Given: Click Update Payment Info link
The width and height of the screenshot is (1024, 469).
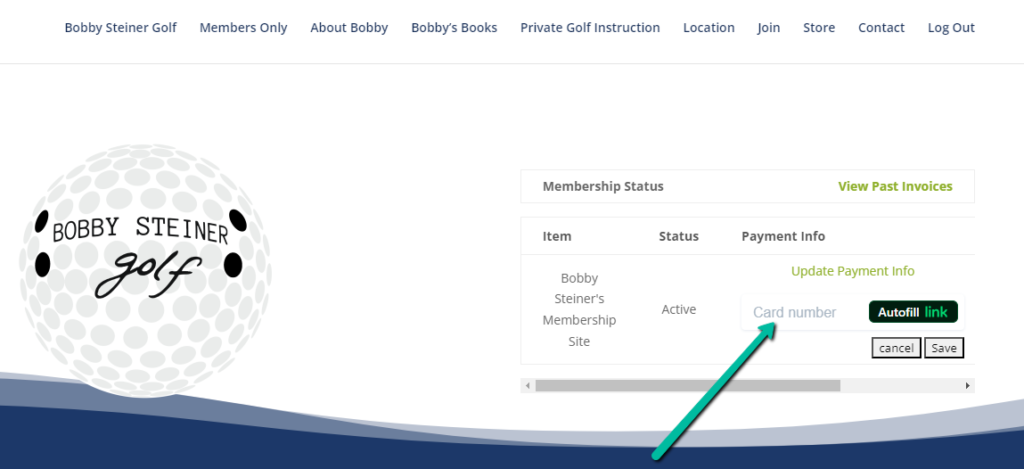Looking at the screenshot, I should tap(852, 271).
